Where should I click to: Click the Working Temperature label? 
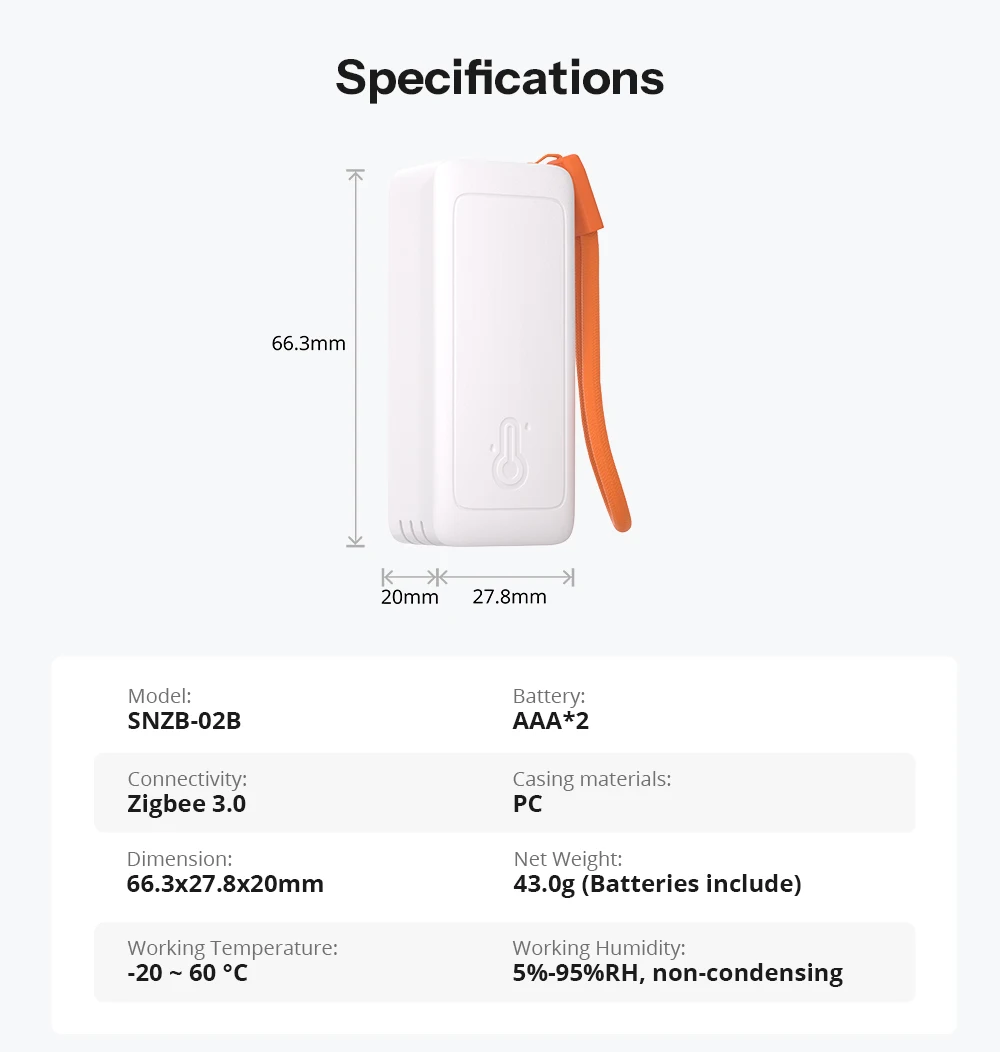pyautogui.click(x=232, y=948)
